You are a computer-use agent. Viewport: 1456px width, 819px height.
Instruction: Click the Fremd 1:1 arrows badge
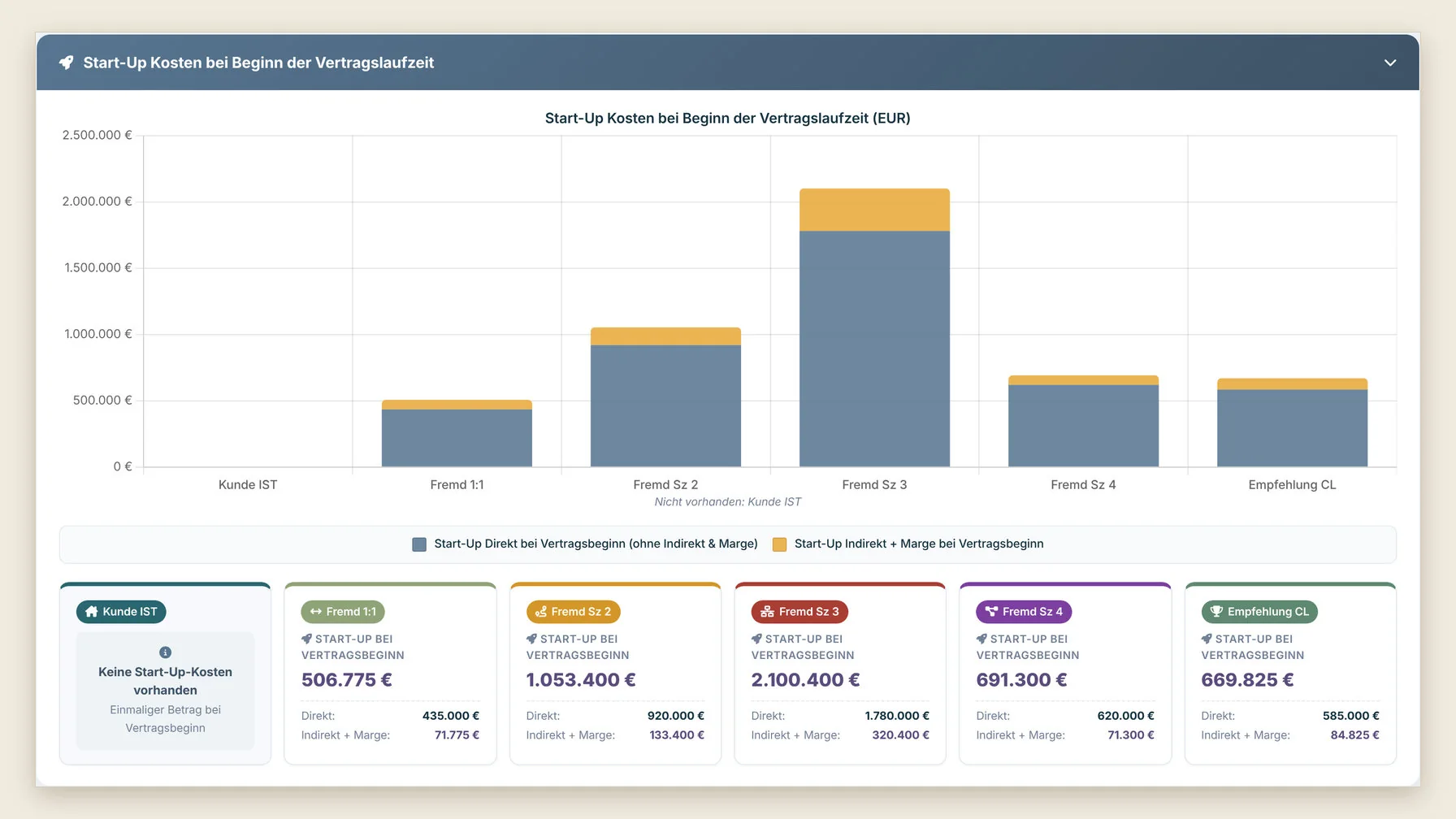343,612
